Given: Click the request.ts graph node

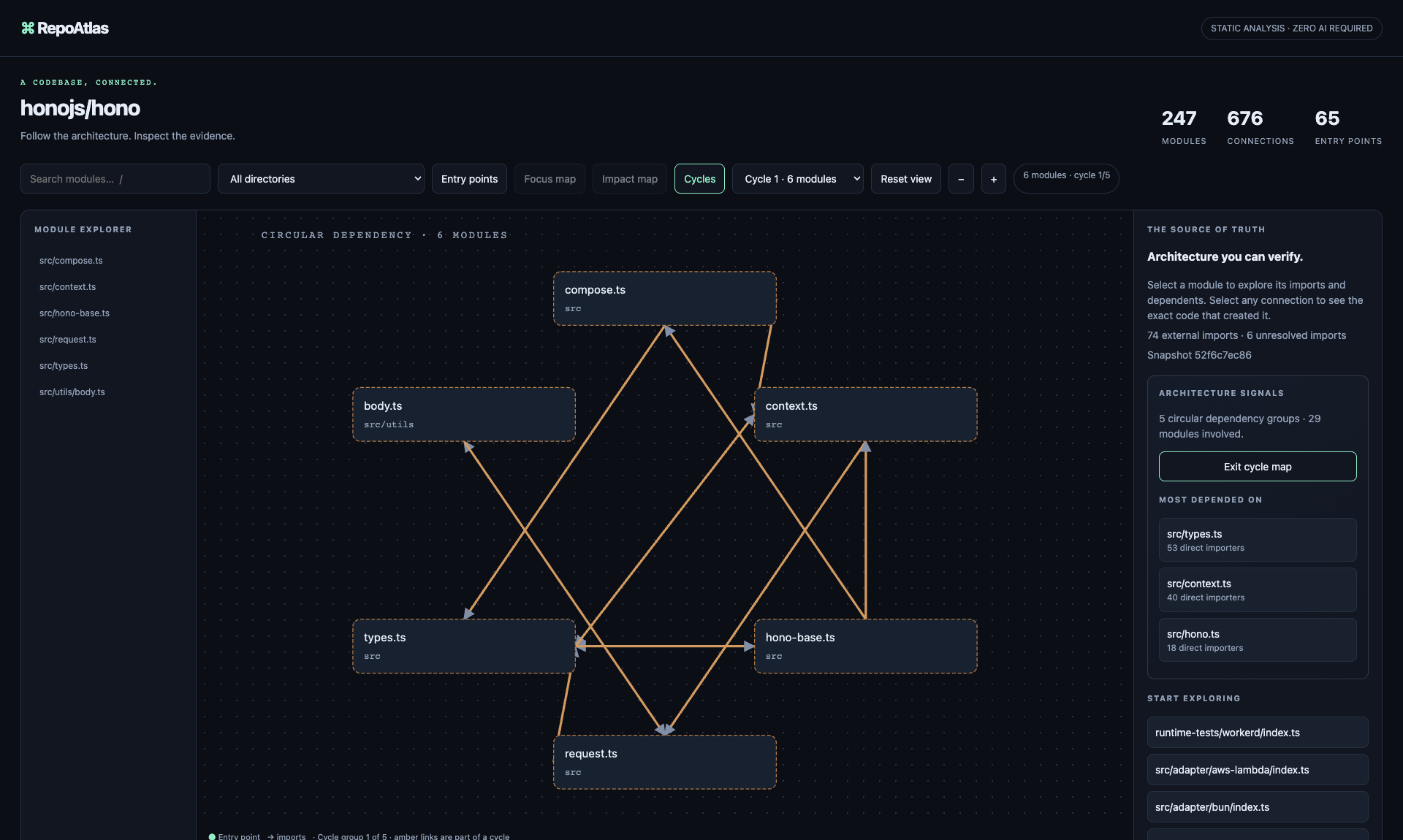Looking at the screenshot, I should coord(665,762).
